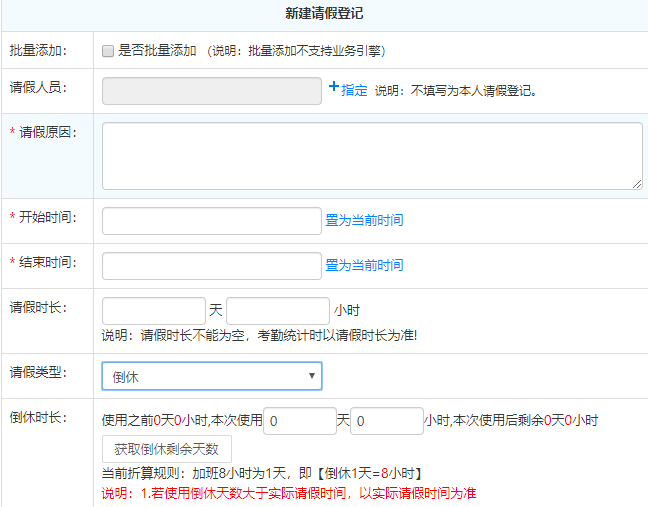
Task: Click the 结束时间 input box
Action: (211, 265)
